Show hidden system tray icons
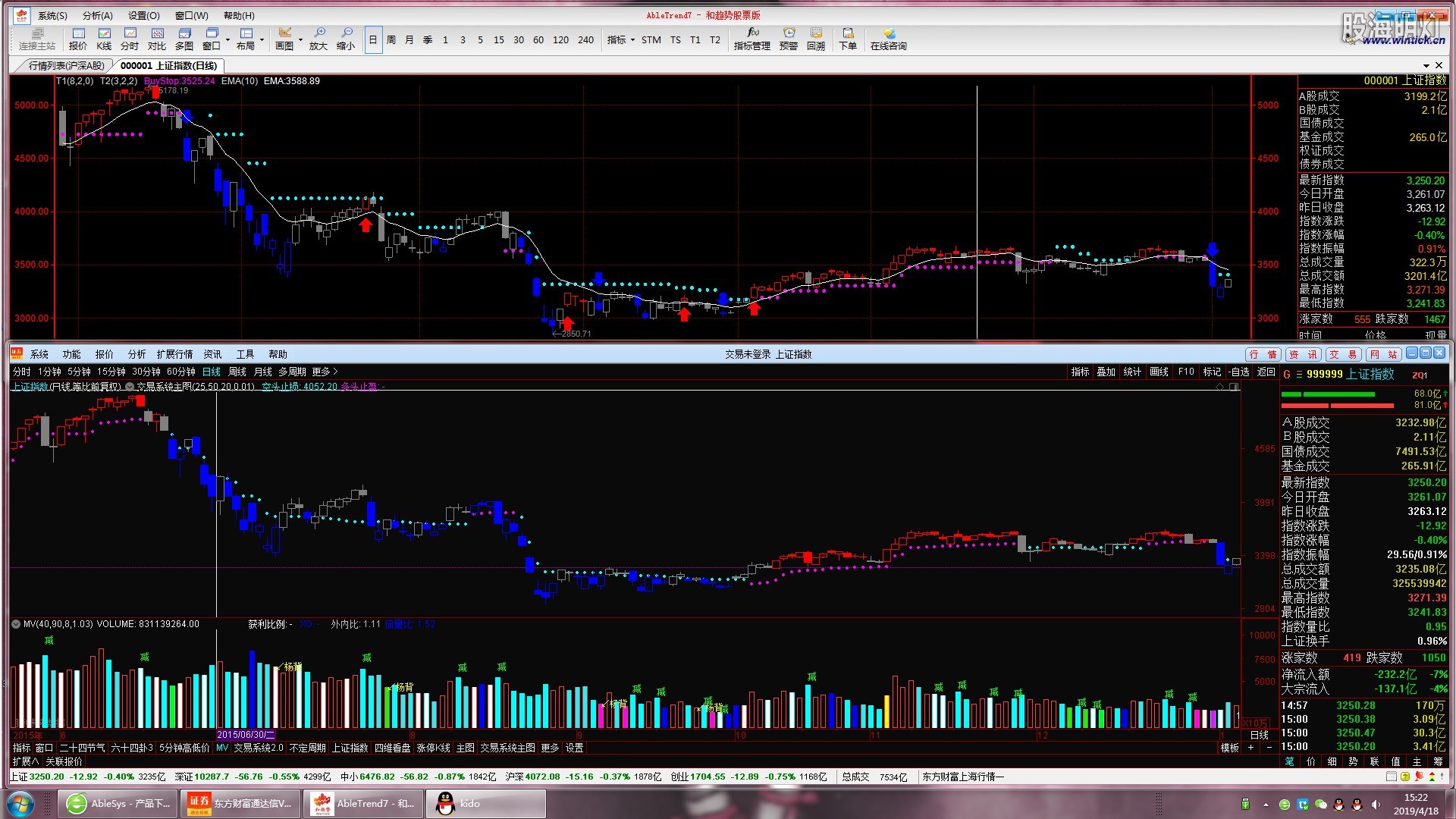Image resolution: width=1456 pixels, height=819 pixels. [1266, 804]
